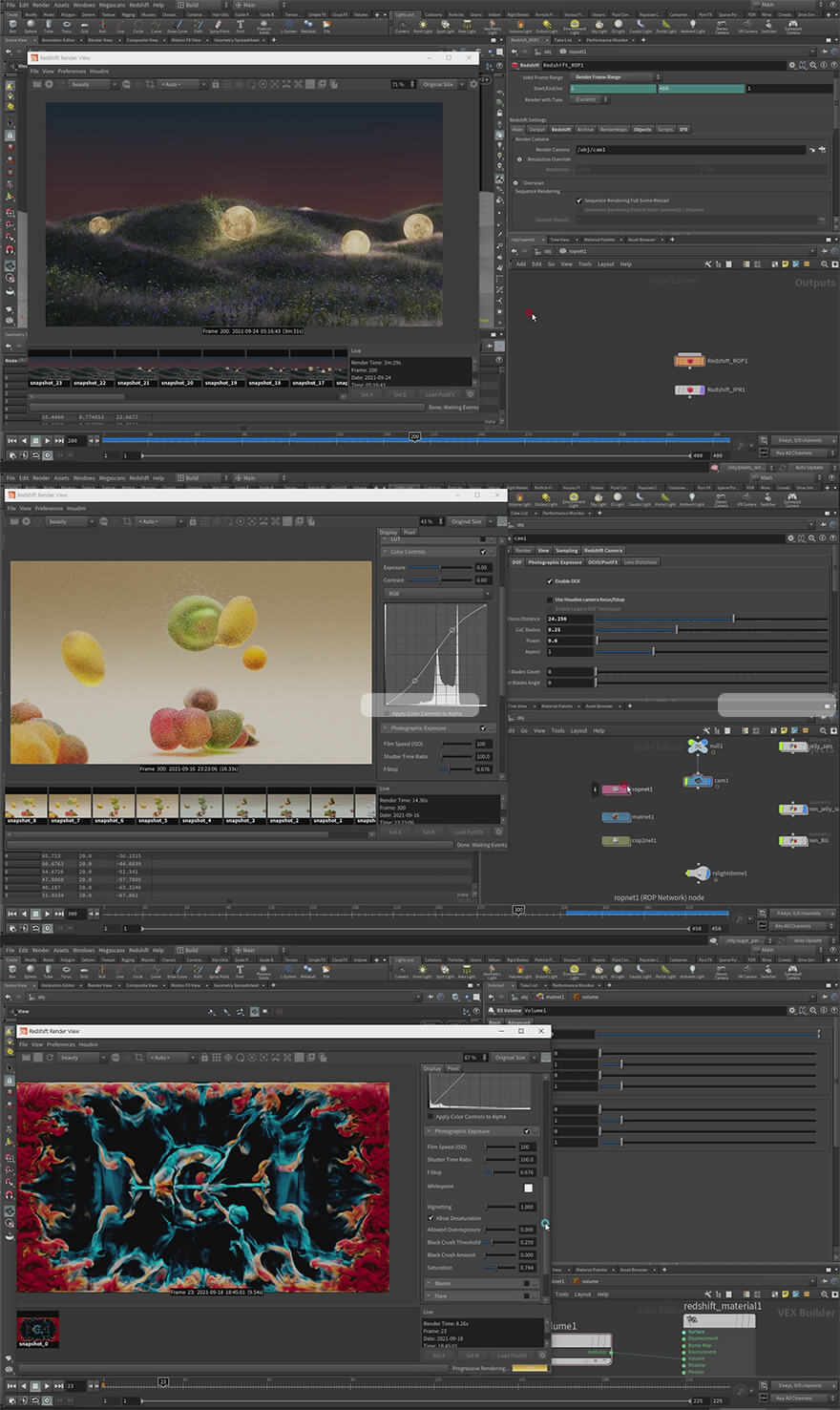This screenshot has width=840, height=1410.
Task: Select the cop2net1 node
Action: 616,841
